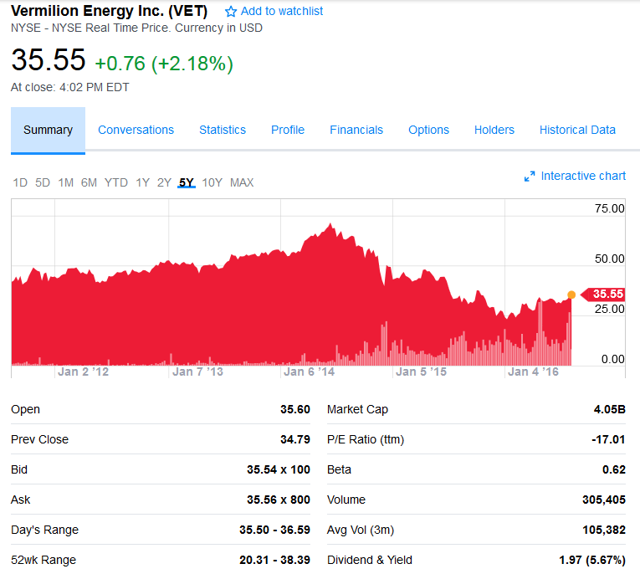Click the red 35.55 price flag on chart axis

(x=603, y=294)
